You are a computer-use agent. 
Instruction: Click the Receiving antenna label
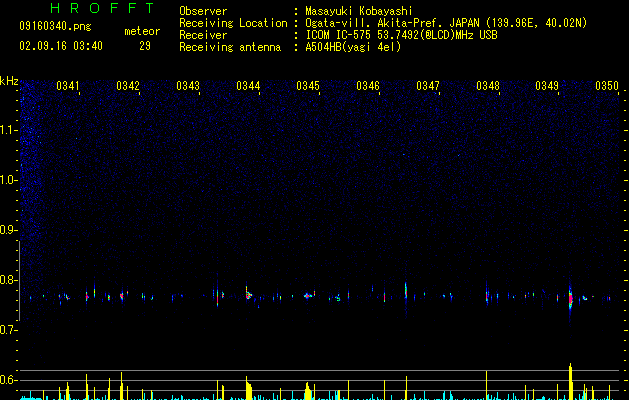click(x=230, y=47)
